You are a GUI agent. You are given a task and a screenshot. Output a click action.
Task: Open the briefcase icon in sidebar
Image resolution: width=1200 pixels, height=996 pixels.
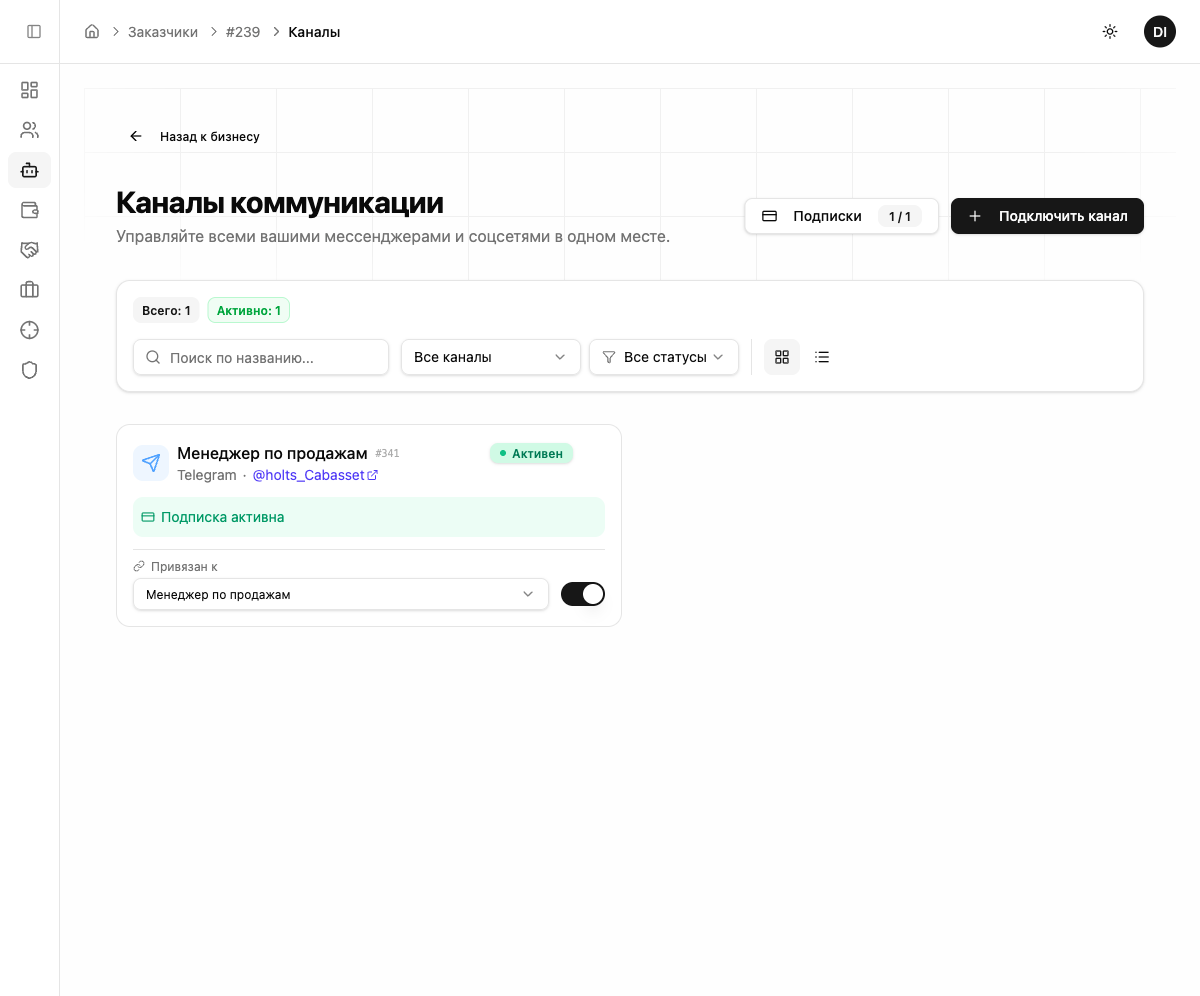point(30,290)
